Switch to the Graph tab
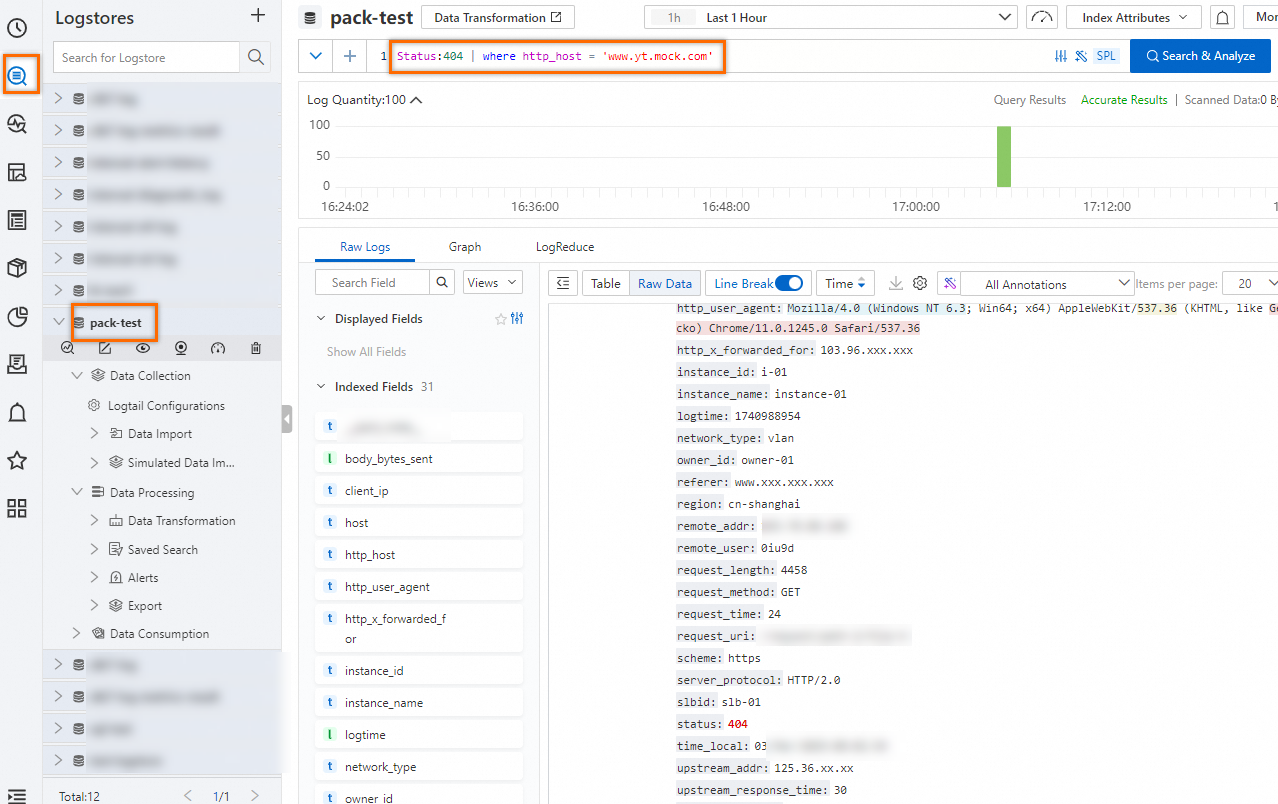The image size is (1278, 804). (465, 247)
